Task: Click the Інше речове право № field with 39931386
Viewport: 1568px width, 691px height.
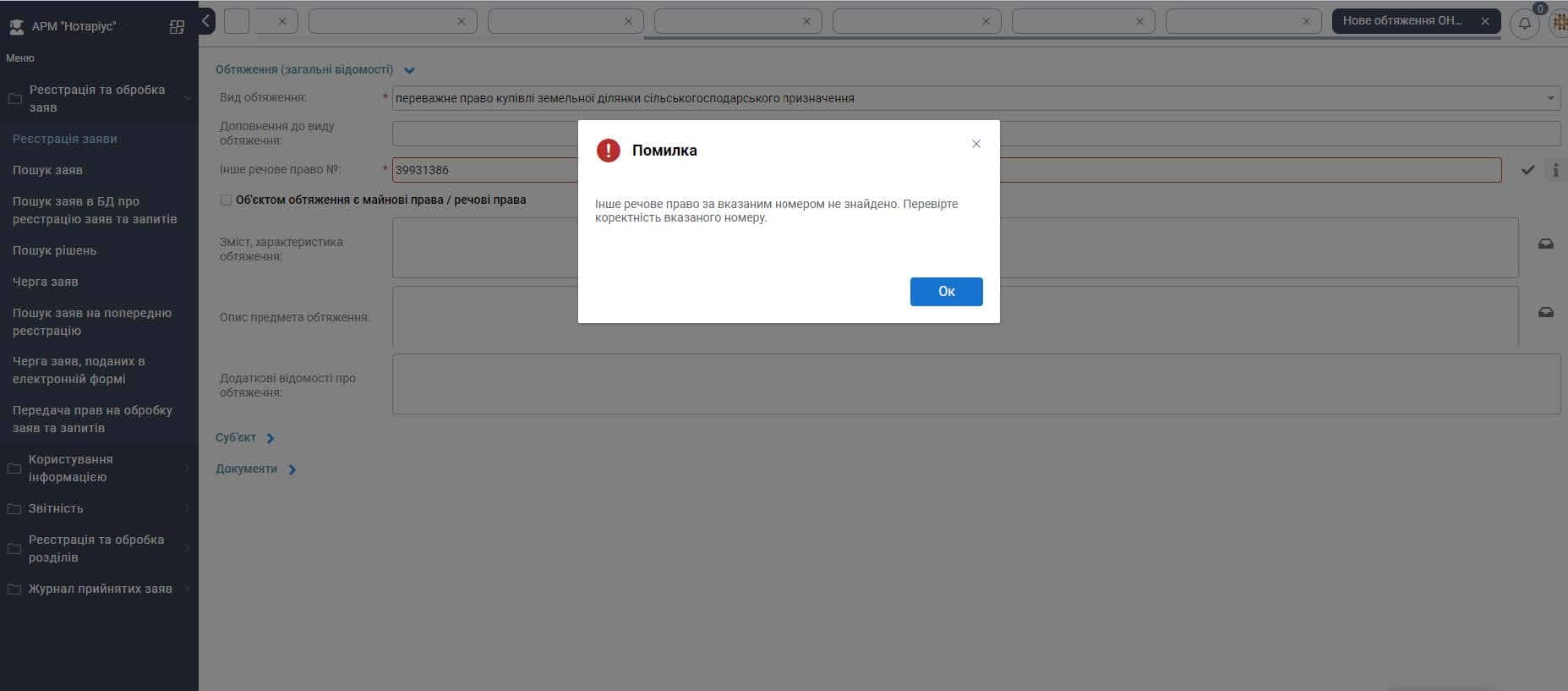Action: pyautogui.click(x=947, y=170)
